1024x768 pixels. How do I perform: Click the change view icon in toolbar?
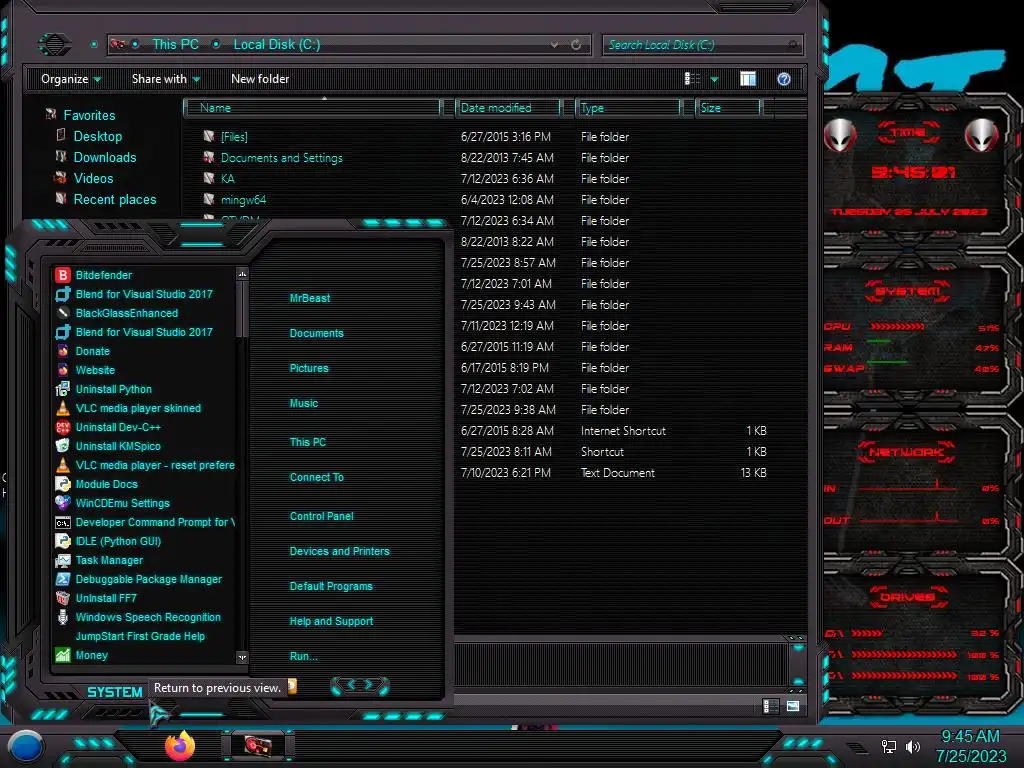pyautogui.click(x=692, y=79)
